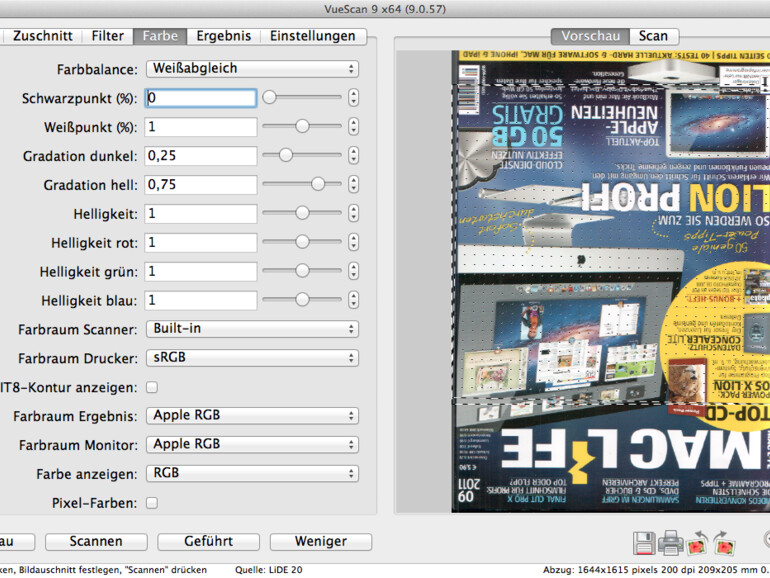Click the Scannen button

96,541
